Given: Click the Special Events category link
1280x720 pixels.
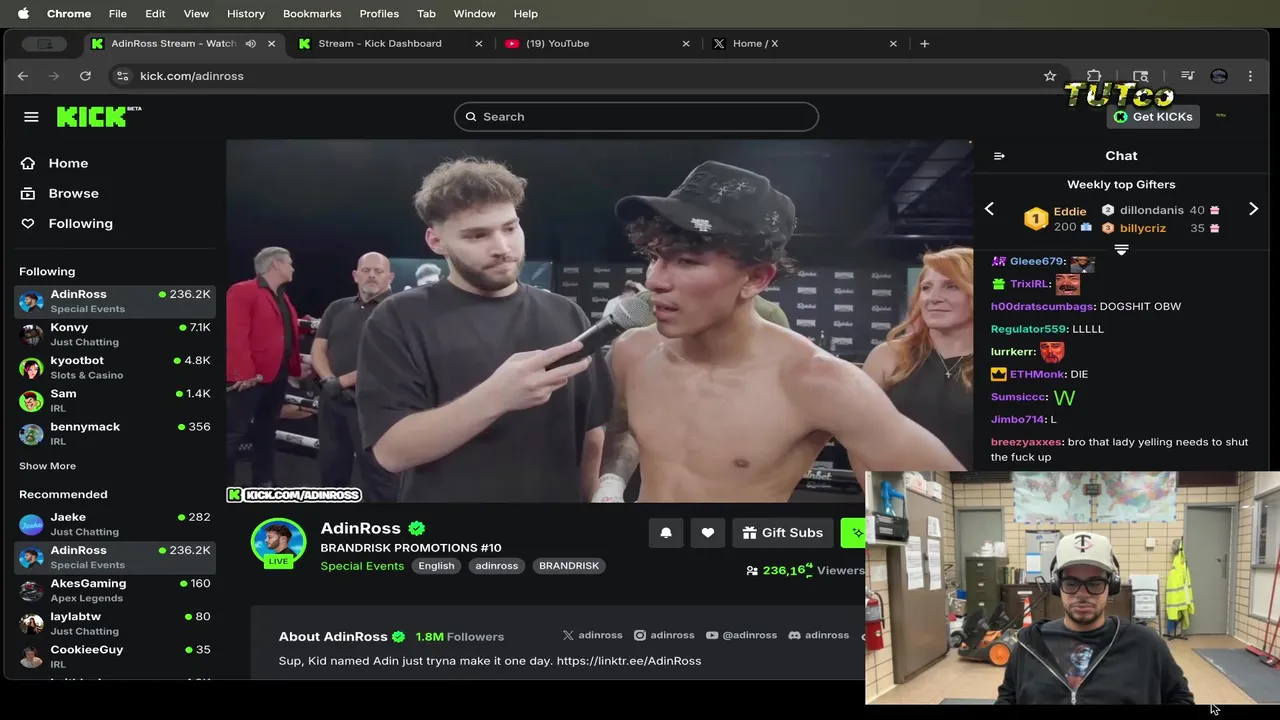Looking at the screenshot, I should (362, 566).
